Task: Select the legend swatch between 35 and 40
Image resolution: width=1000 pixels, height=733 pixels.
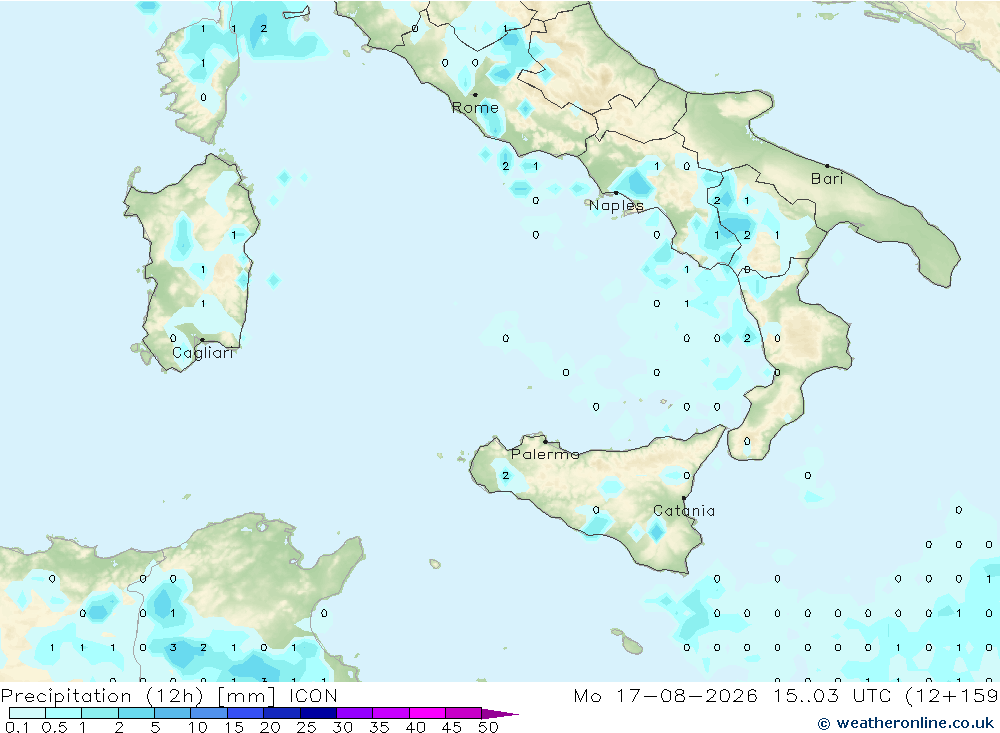Action: (391, 713)
